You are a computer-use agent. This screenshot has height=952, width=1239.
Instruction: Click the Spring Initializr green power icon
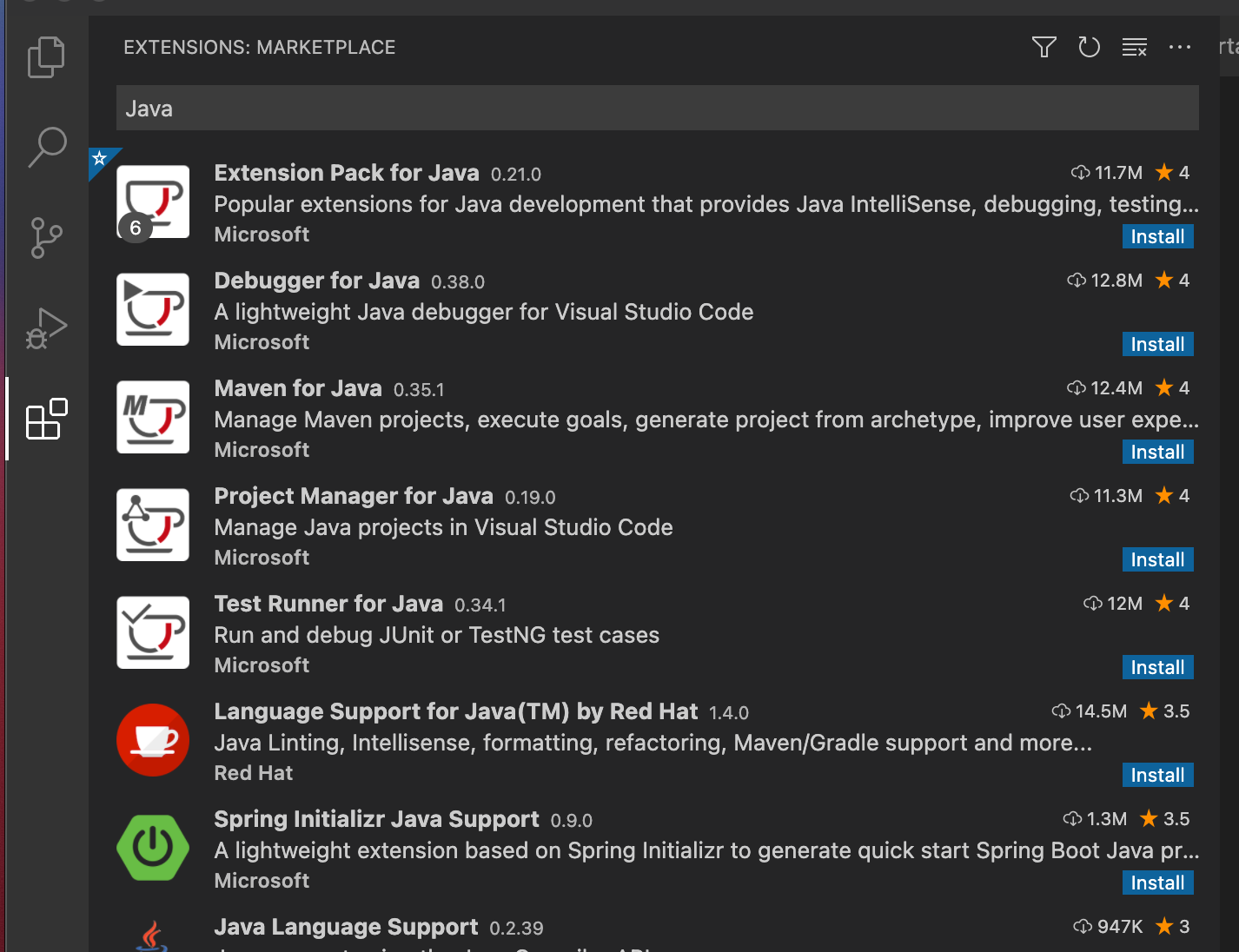click(x=153, y=847)
